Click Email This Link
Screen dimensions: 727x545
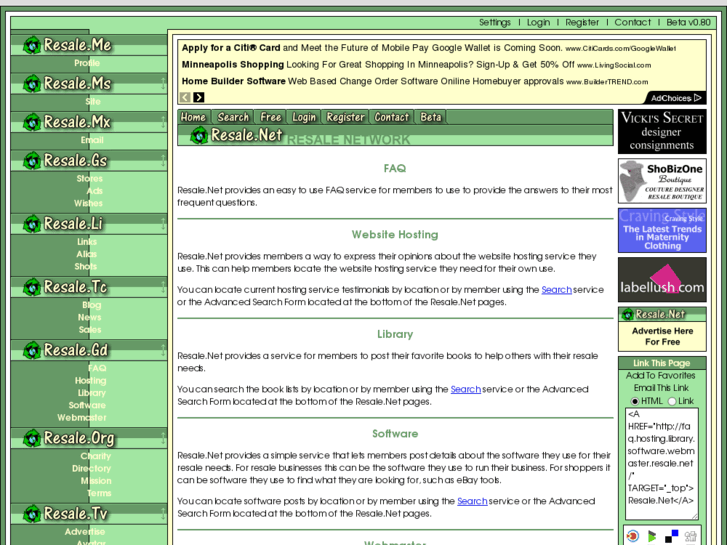coord(661,388)
